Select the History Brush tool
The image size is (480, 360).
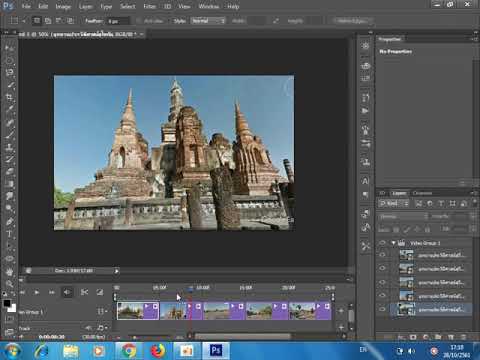(9, 159)
